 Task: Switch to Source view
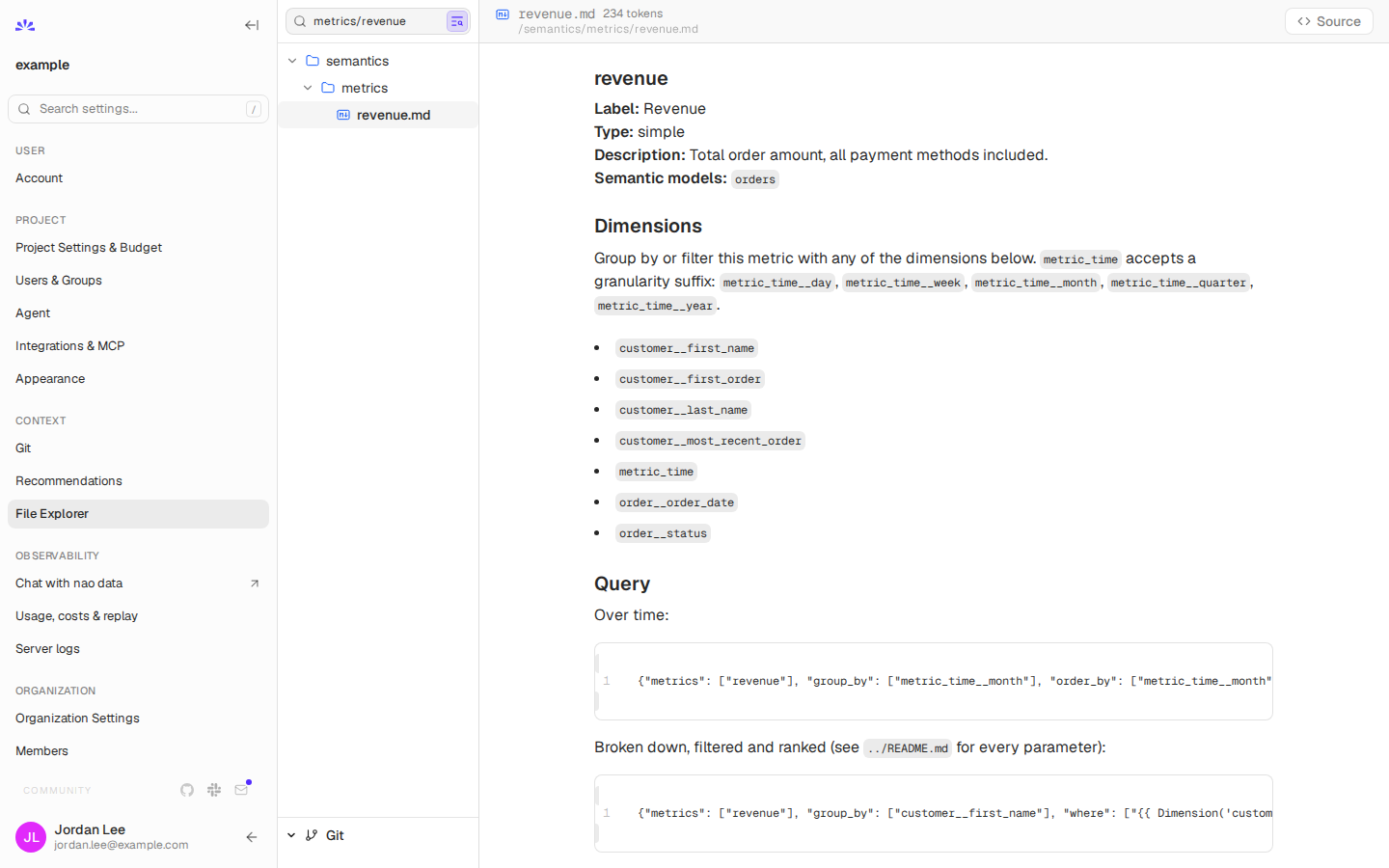1329,21
